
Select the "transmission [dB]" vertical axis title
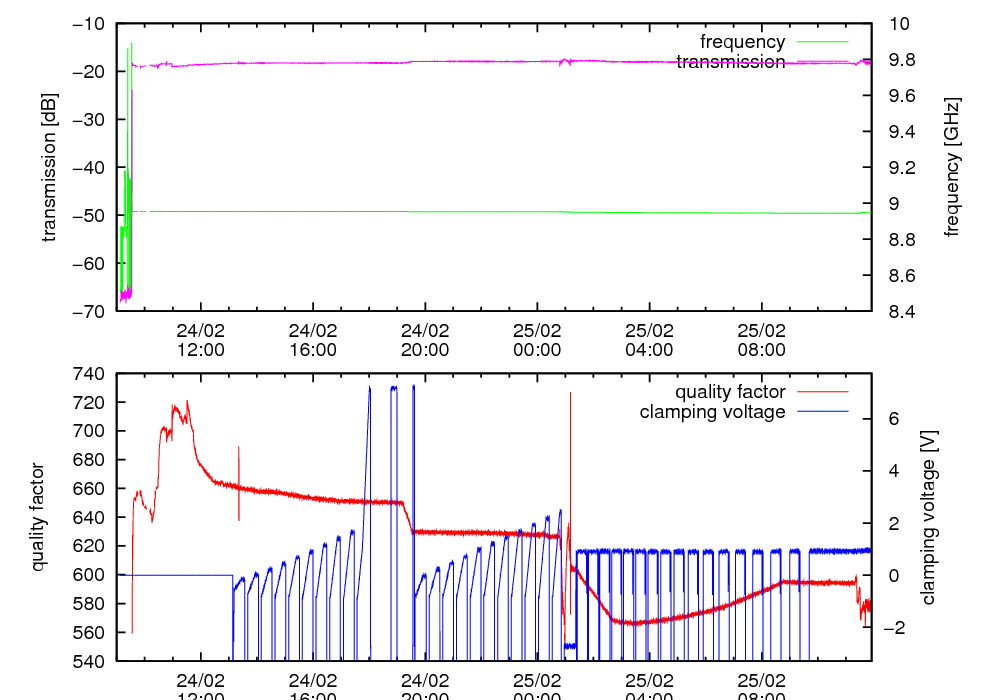pos(50,167)
